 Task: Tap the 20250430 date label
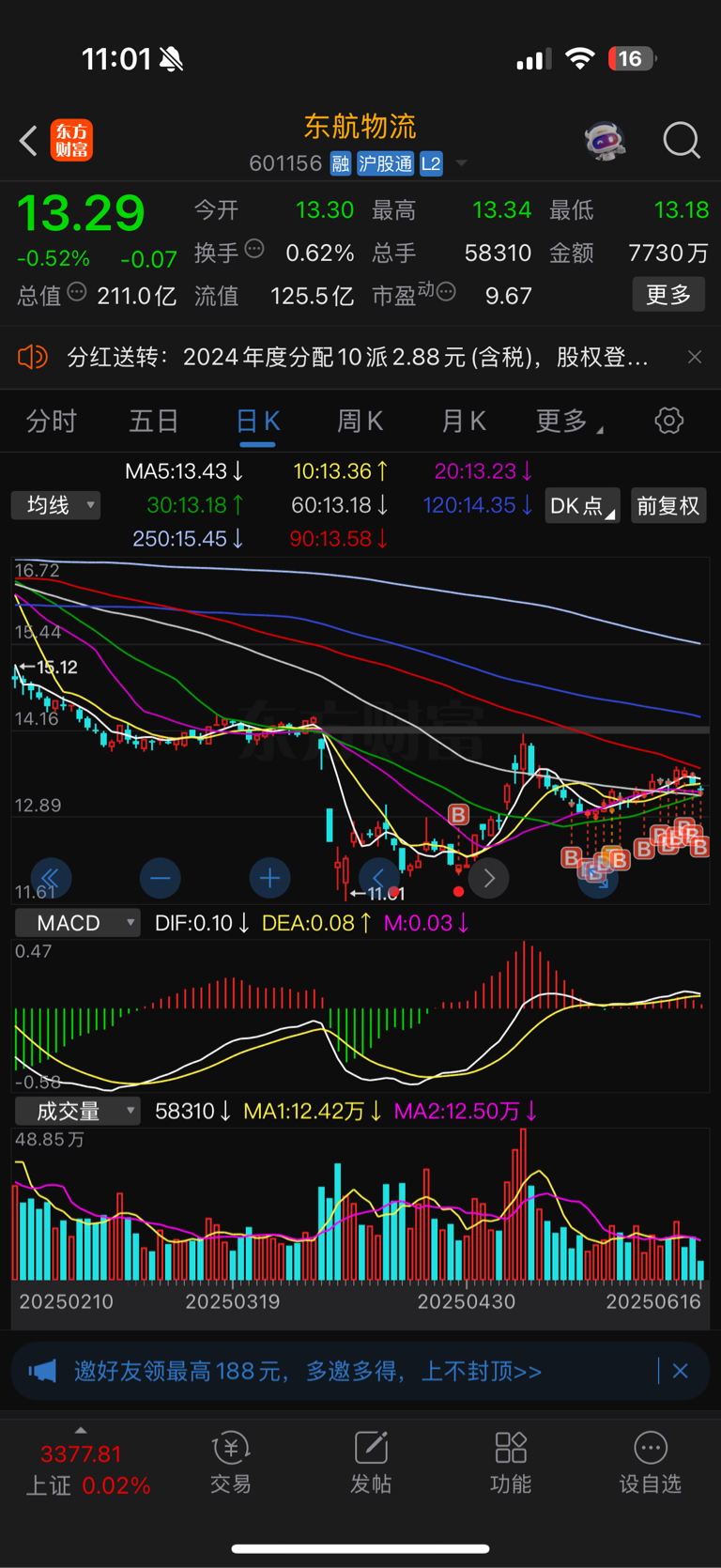pyautogui.click(x=467, y=1302)
